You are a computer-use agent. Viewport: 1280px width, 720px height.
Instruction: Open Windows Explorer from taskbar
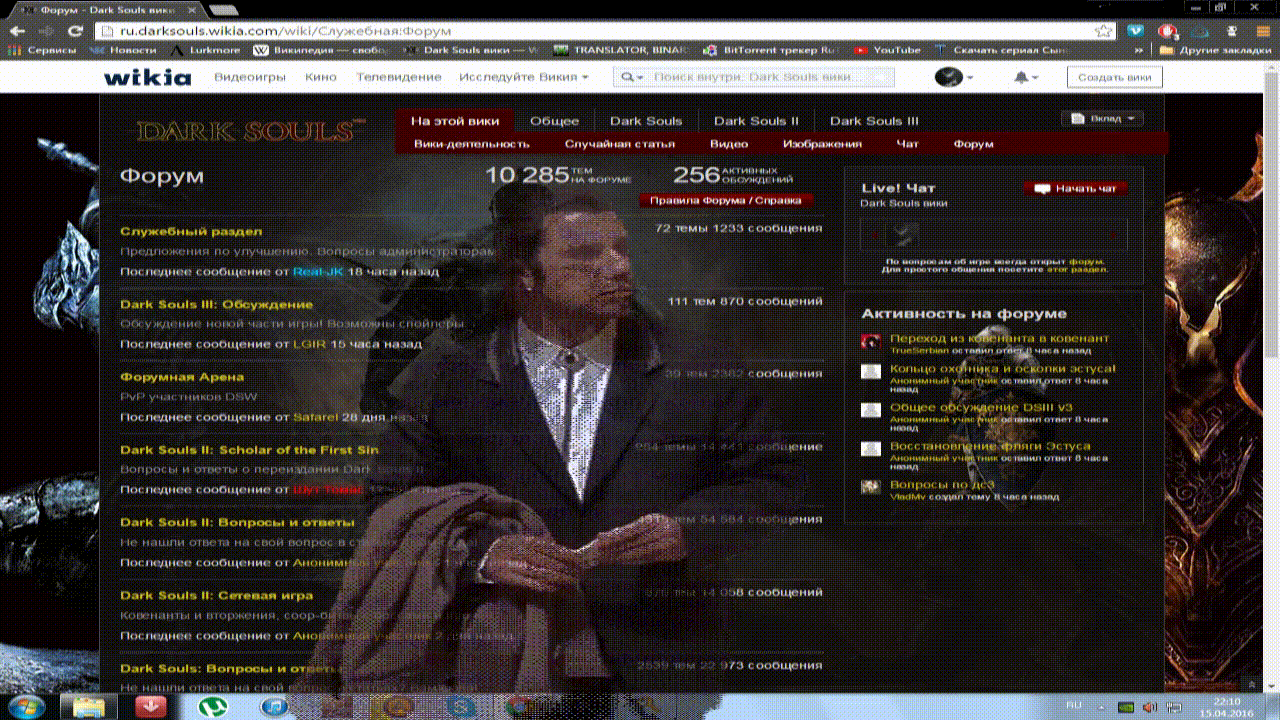tap(87, 706)
